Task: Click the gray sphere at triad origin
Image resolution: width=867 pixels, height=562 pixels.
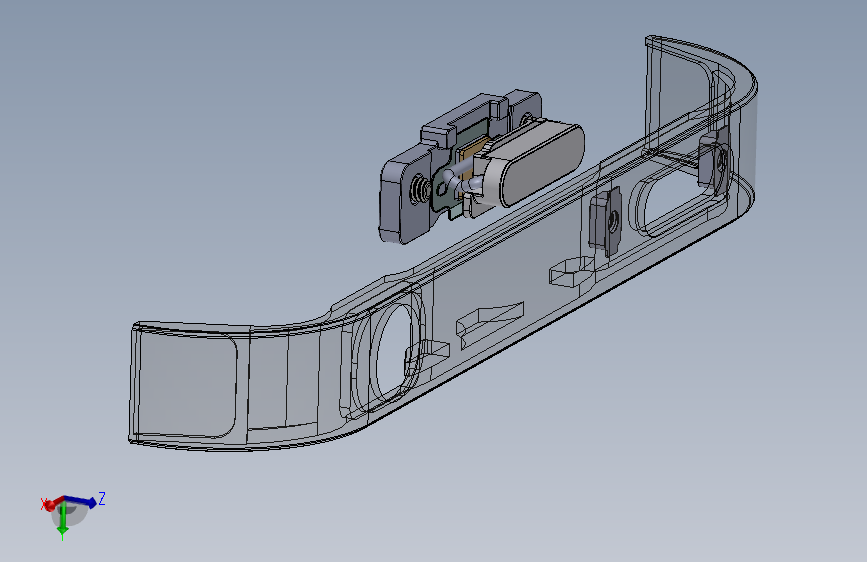Action: [x=70, y=514]
